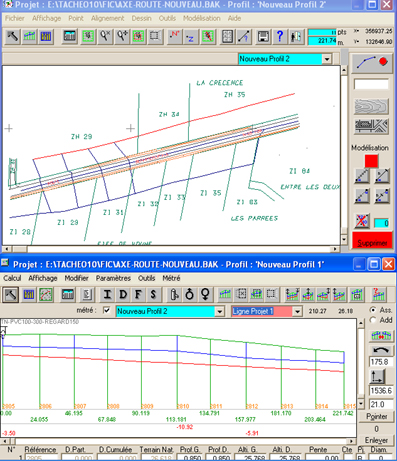This screenshot has height=461, width=397.
Task: Click the Pointer button
Action: pyautogui.click(x=377, y=417)
